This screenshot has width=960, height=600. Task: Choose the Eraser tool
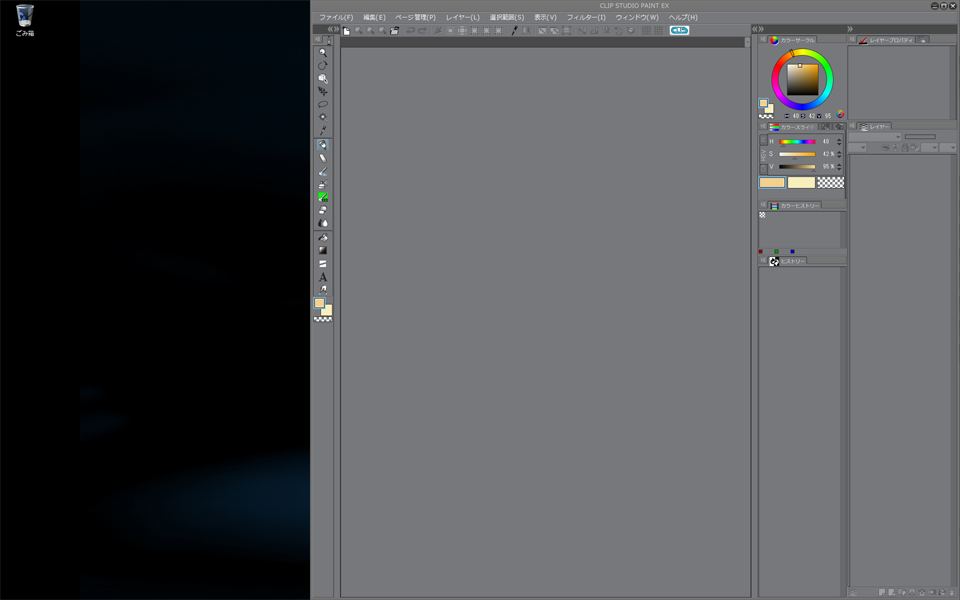point(322,210)
